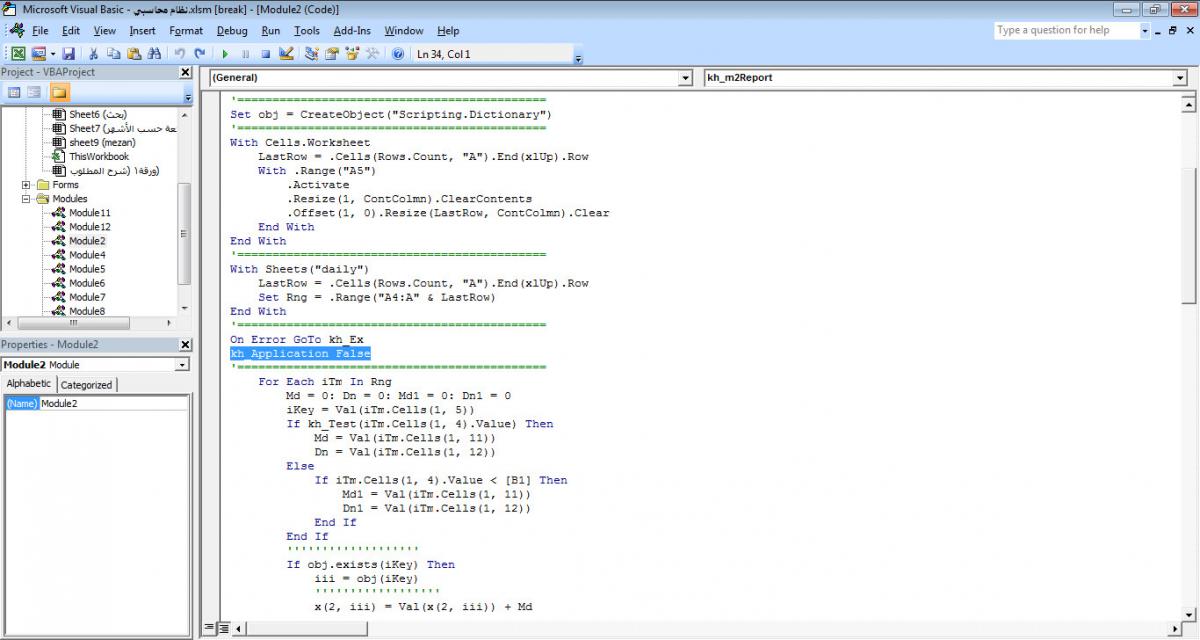Select Sheet6 in the project tree
1200x640 pixels.
[x=98, y=114]
